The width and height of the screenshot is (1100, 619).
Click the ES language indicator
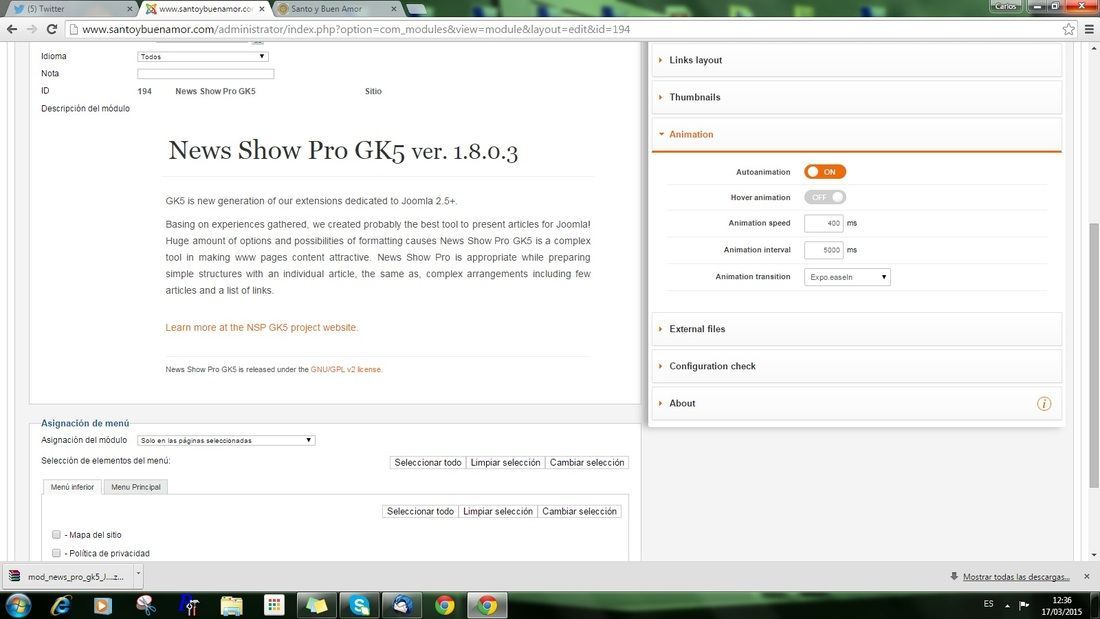(988, 604)
